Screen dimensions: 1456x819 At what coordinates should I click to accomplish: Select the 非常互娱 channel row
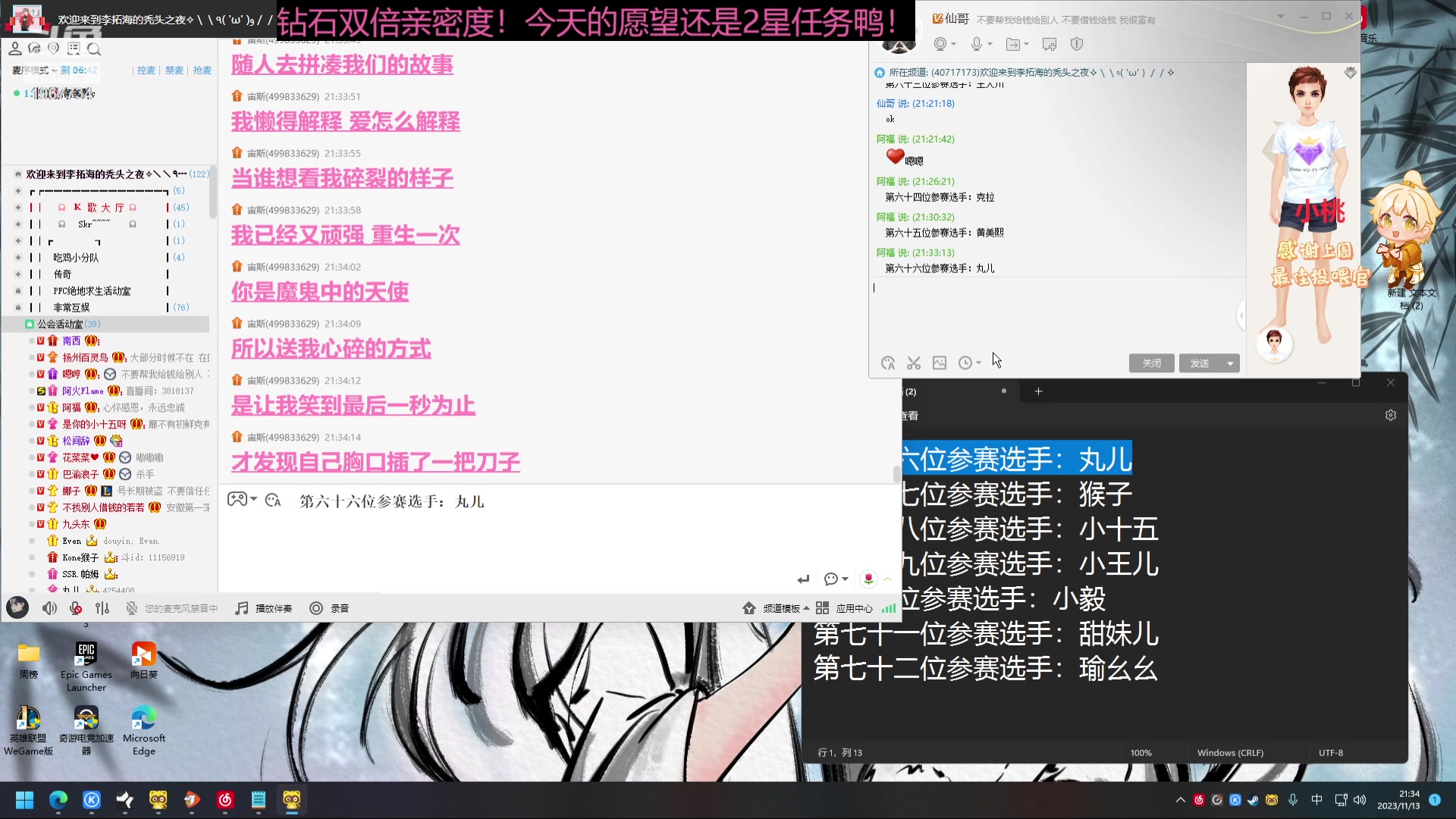[x=106, y=307]
